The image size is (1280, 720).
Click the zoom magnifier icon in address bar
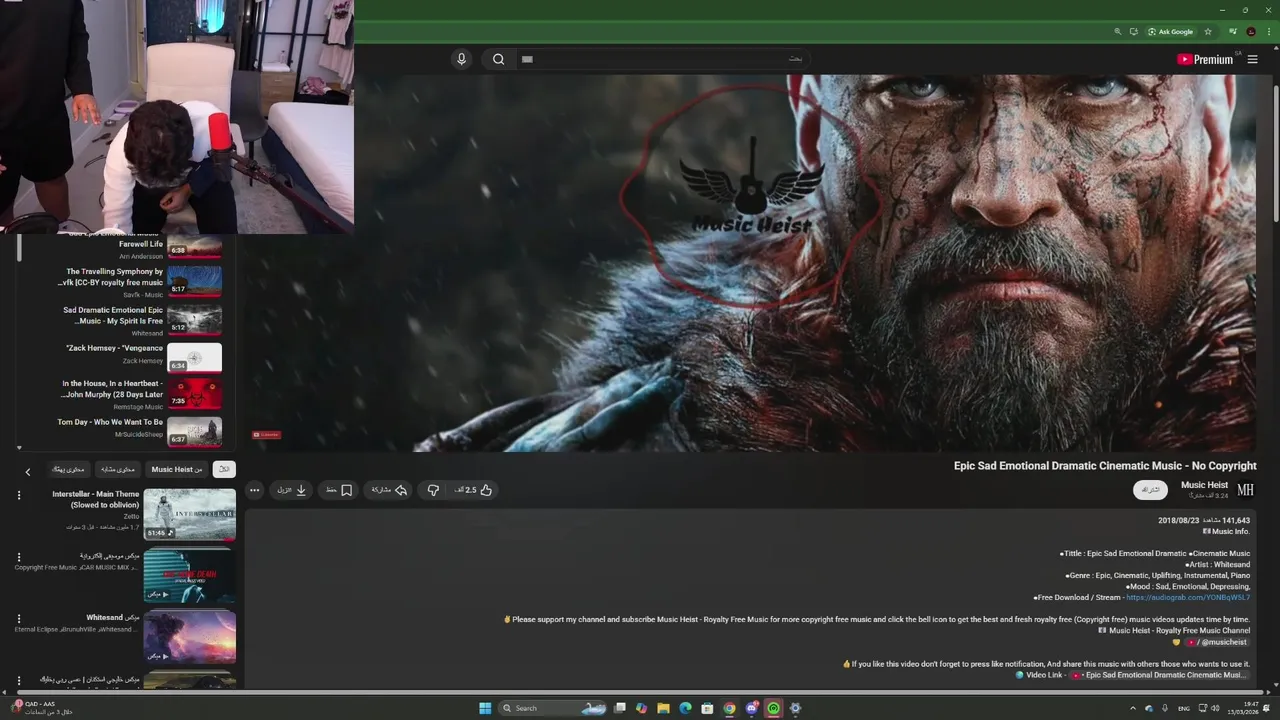tap(1118, 32)
